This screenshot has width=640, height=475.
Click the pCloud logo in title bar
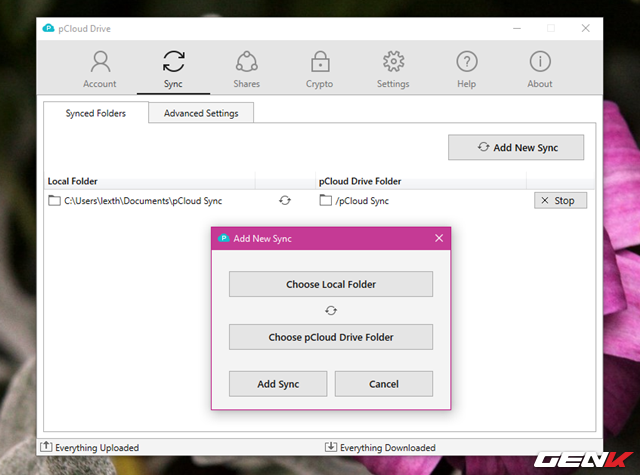(48, 28)
